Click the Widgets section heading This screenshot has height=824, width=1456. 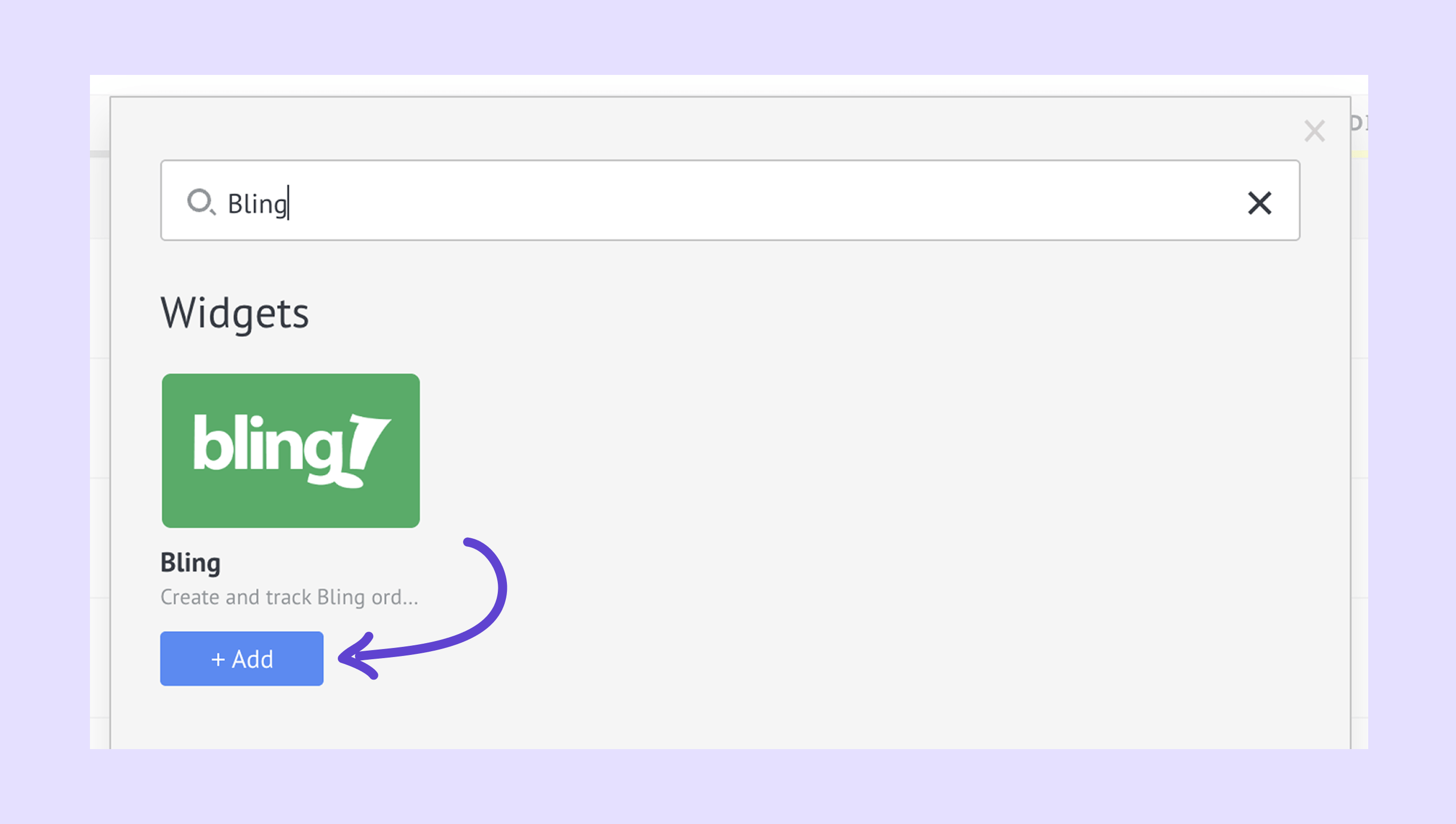click(235, 313)
